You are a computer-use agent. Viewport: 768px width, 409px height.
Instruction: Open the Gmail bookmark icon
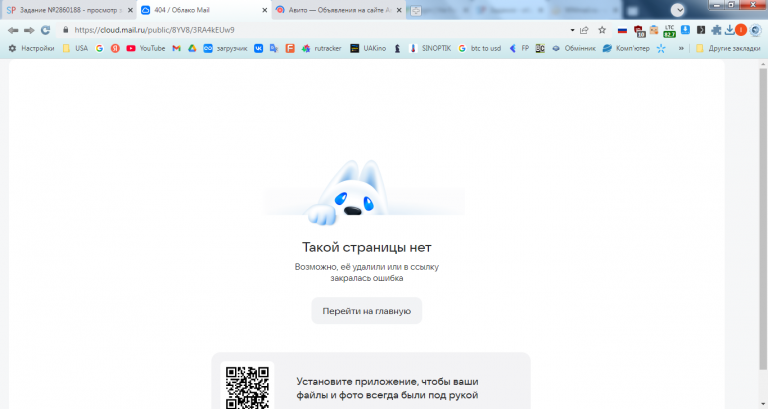[x=176, y=48]
